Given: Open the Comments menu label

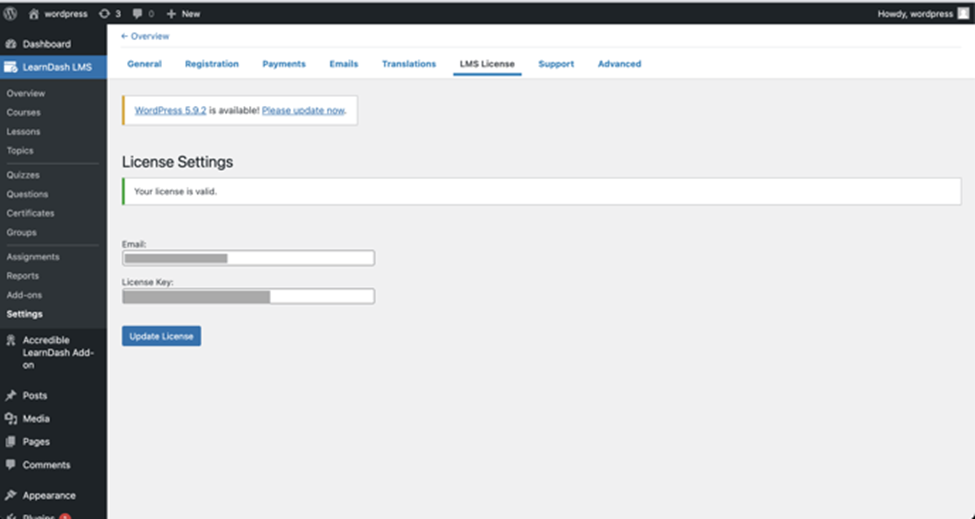Looking at the screenshot, I should tap(47, 465).
